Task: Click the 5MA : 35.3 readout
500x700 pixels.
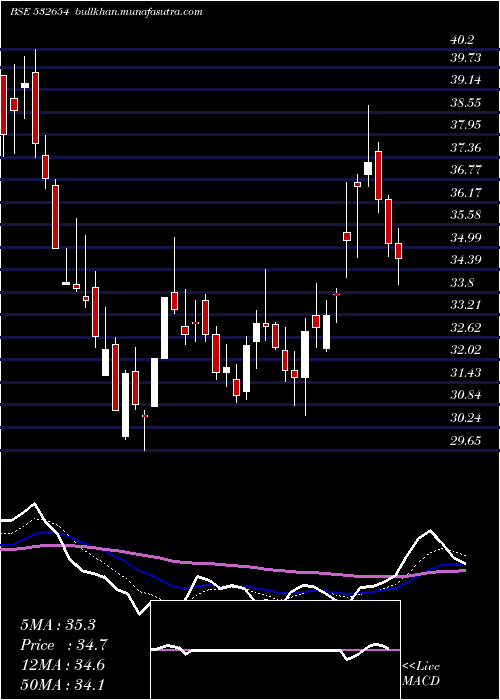Action: [x=58, y=625]
